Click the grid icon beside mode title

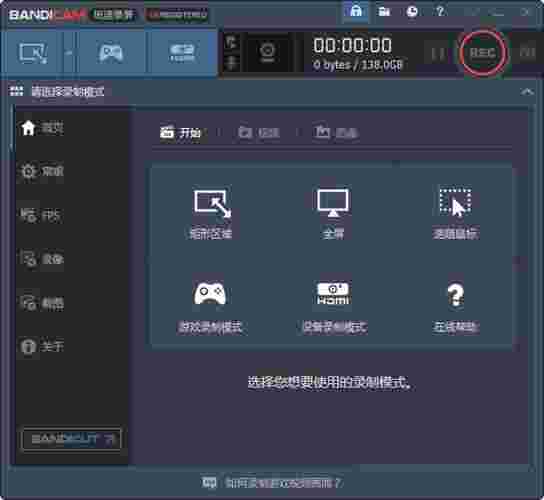click(x=16, y=91)
